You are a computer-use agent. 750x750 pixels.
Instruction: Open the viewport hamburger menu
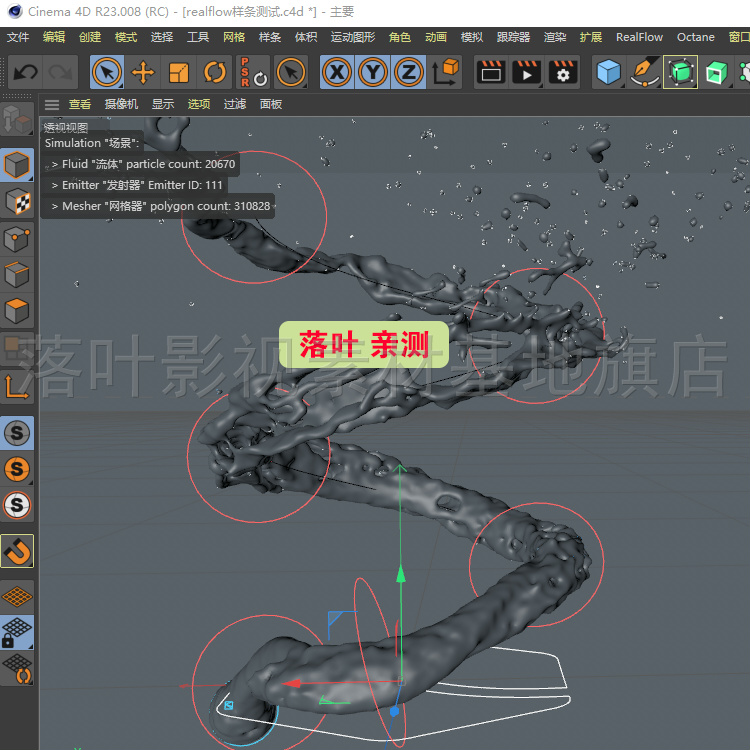coord(52,104)
